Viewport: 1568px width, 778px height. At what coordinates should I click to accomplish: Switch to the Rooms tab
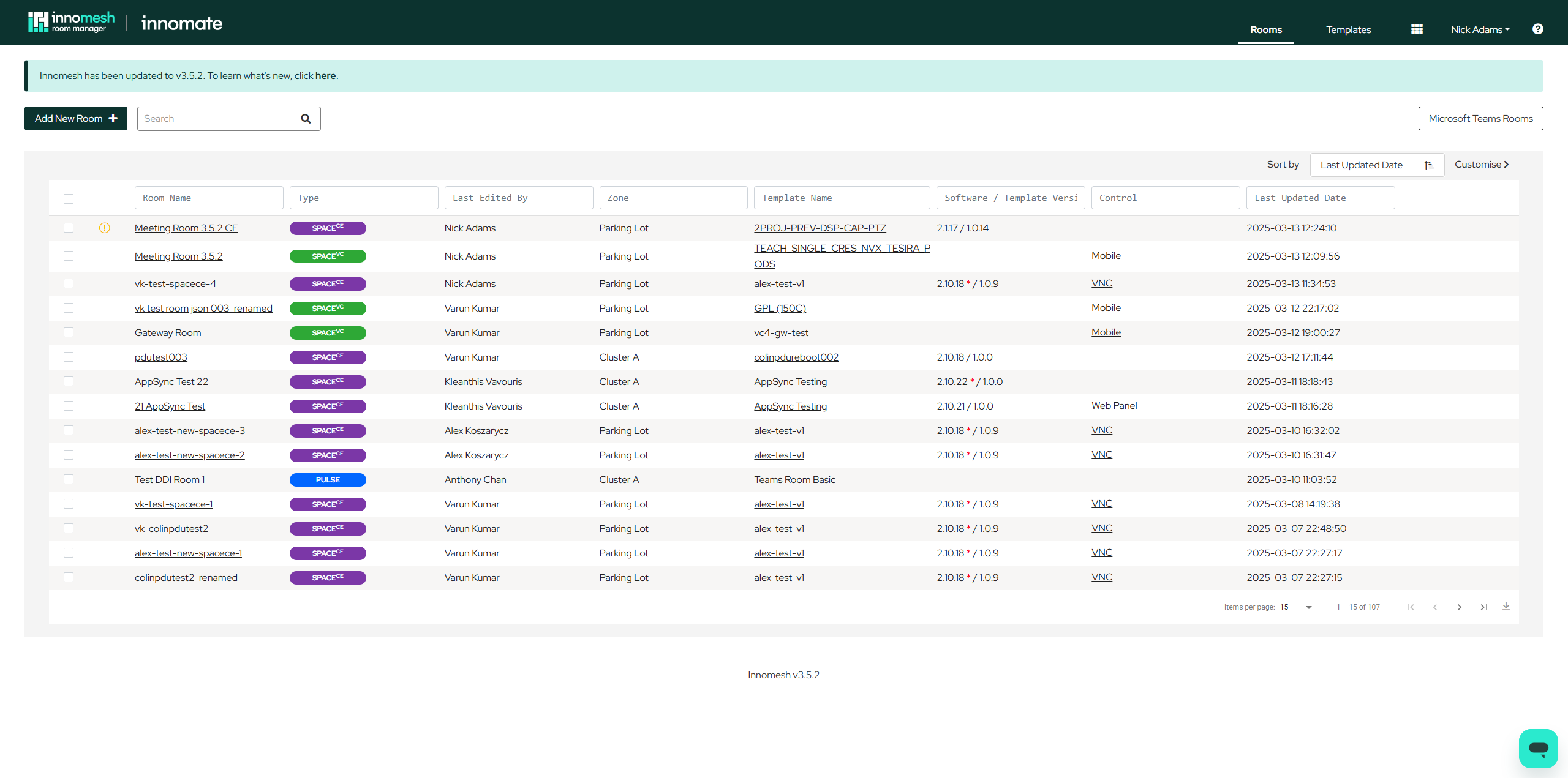[1266, 29]
